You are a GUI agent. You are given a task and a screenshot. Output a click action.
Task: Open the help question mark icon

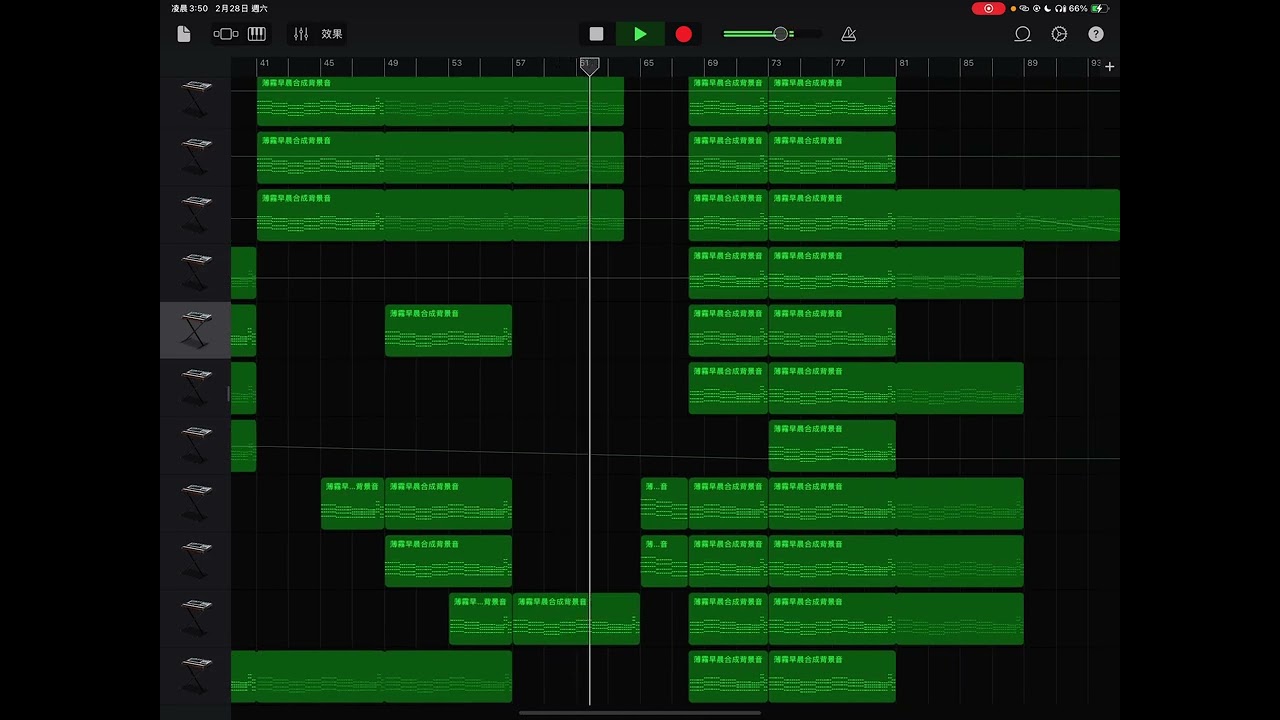tap(1096, 34)
